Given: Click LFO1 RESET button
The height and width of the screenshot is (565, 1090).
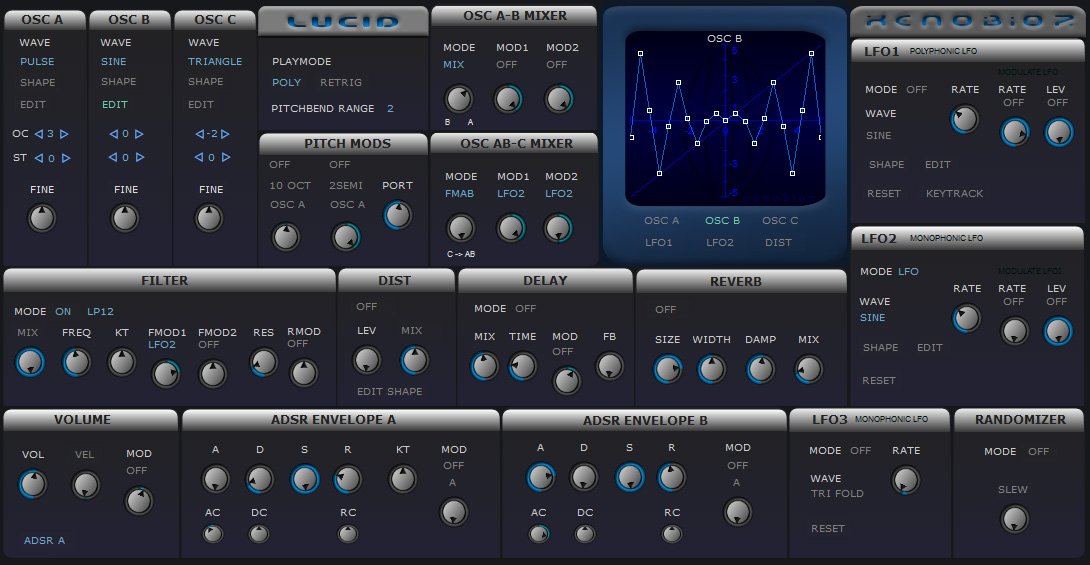Looking at the screenshot, I should tap(884, 193).
